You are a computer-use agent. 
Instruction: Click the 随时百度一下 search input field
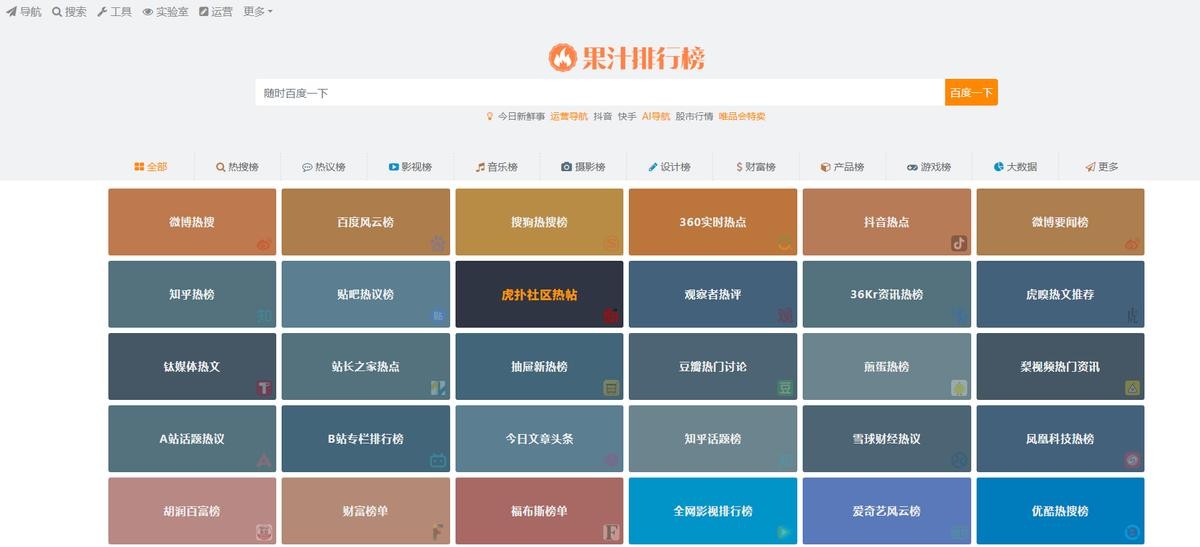tap(599, 93)
